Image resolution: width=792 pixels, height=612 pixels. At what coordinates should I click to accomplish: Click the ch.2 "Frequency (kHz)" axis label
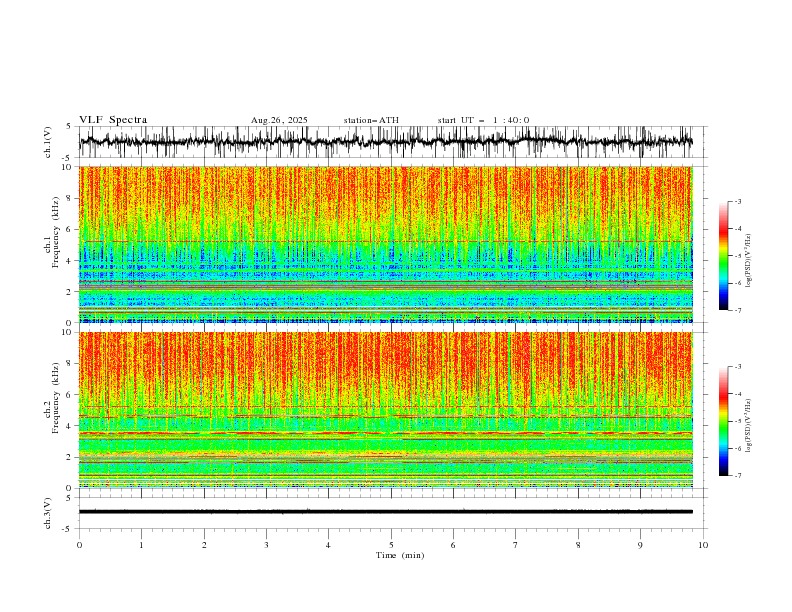click(56, 397)
